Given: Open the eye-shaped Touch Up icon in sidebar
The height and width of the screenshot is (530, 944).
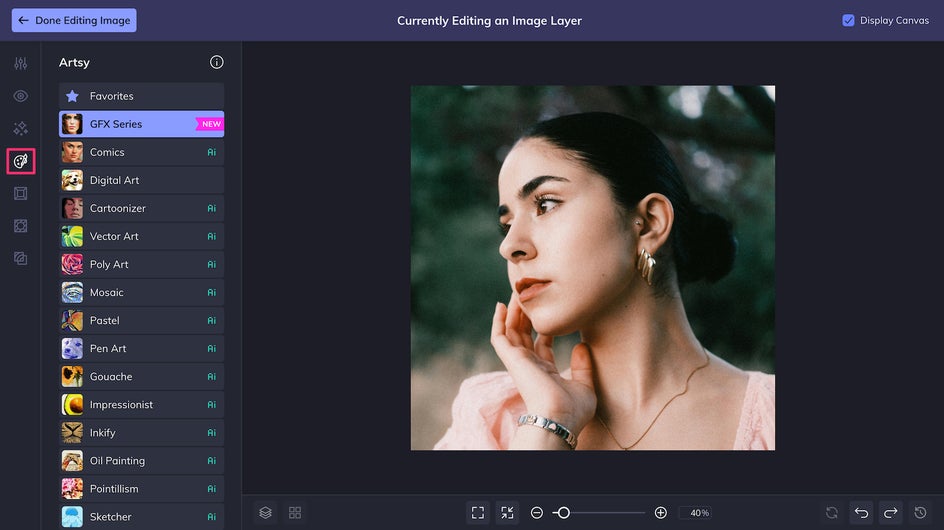Looking at the screenshot, I should click(x=20, y=96).
